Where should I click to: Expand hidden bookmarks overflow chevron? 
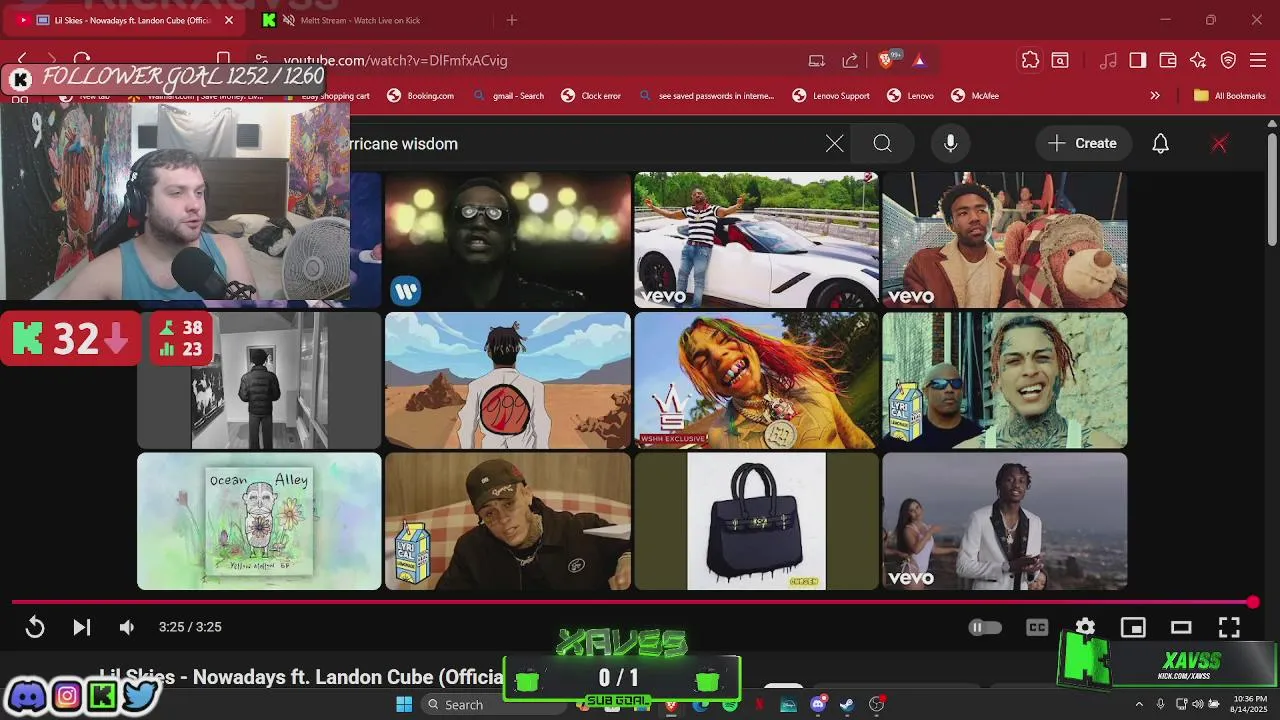coord(1155,96)
